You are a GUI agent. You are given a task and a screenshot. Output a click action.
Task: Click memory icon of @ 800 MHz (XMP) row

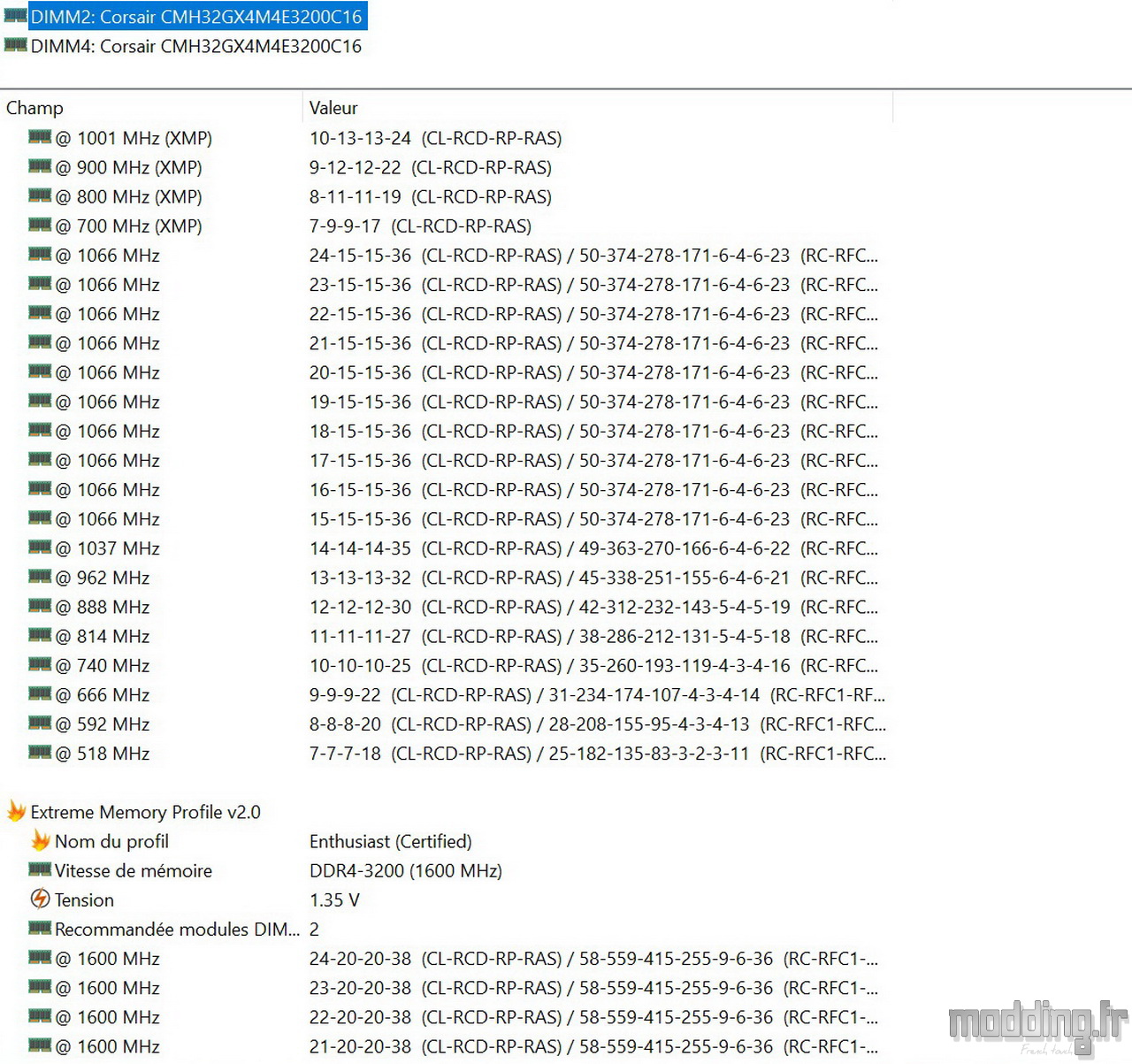pos(40,195)
